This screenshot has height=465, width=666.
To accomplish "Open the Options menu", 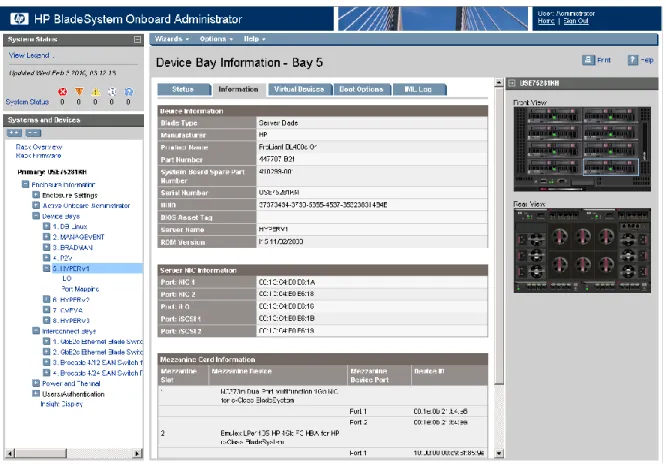I will (216, 39).
